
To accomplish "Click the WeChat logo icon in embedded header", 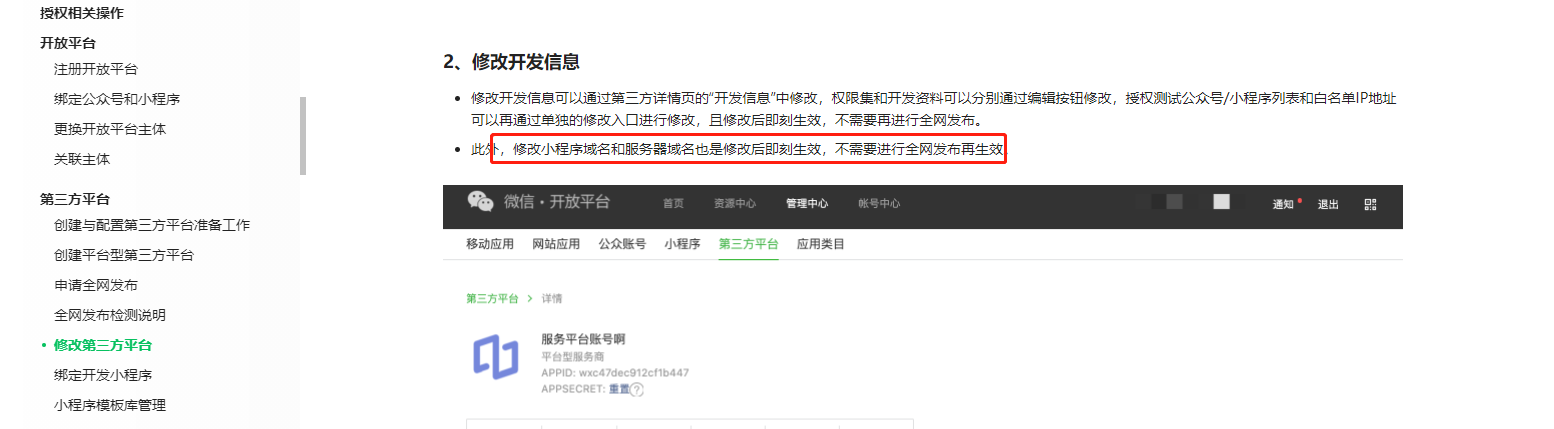I will (481, 202).
